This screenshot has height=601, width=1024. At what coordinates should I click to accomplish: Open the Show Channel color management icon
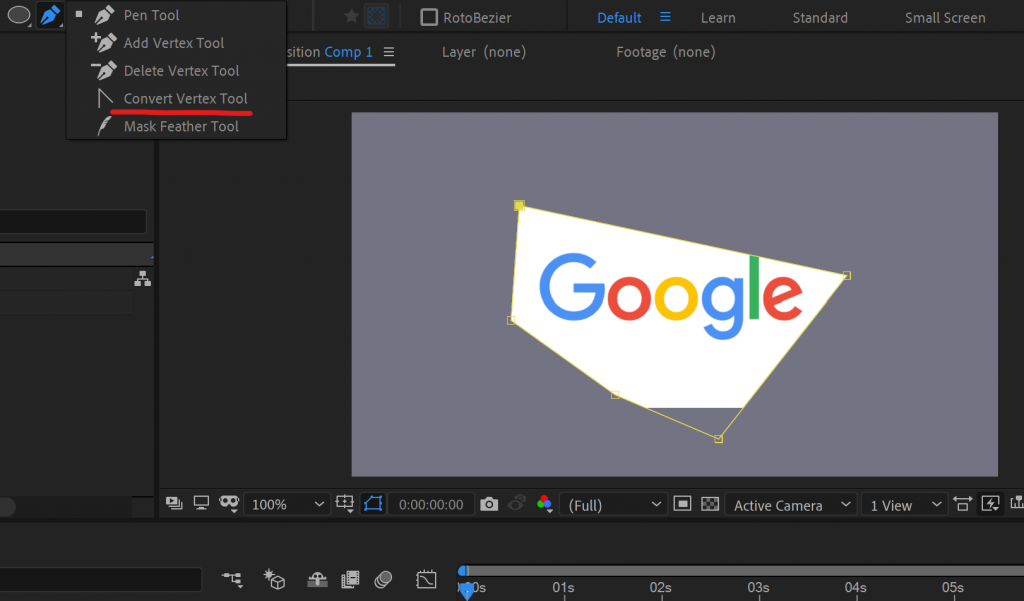tap(545, 504)
